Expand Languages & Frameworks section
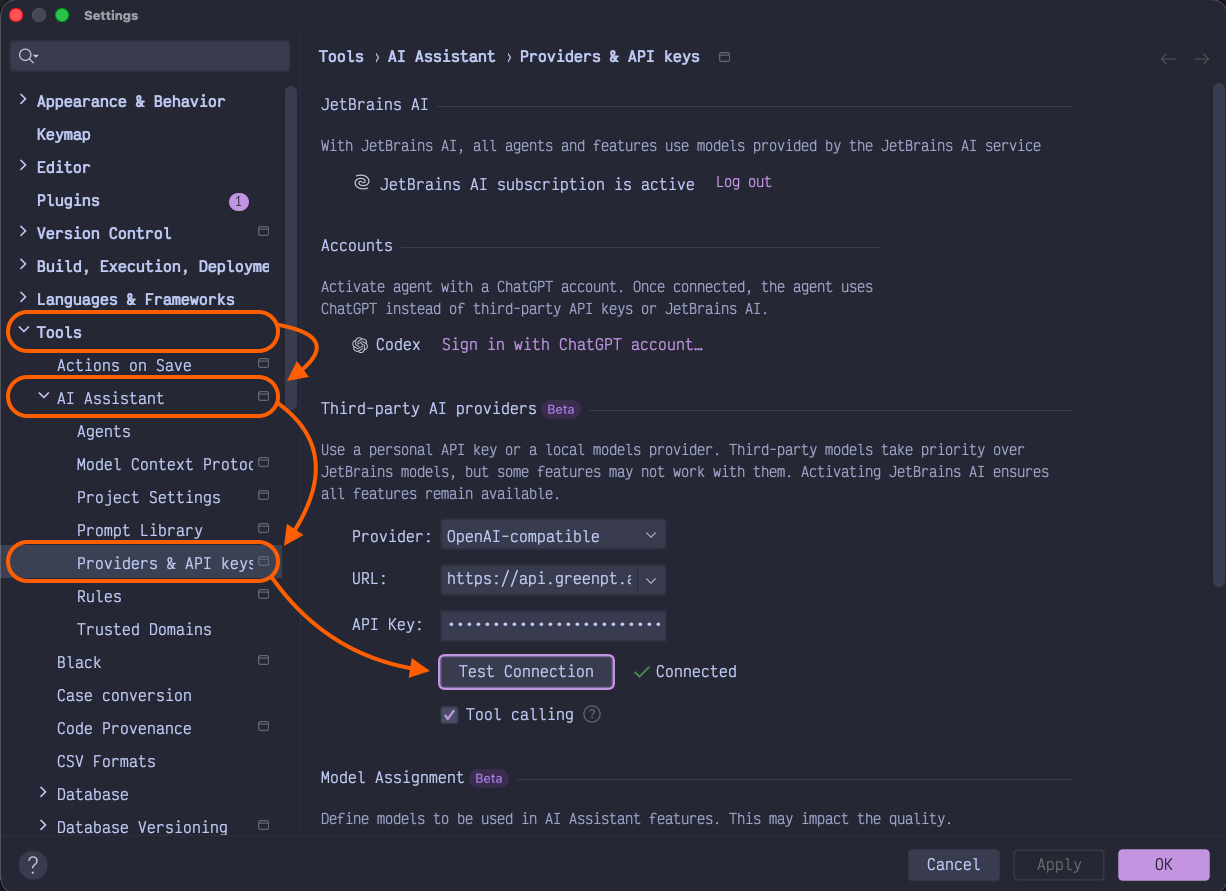The image size is (1226, 891). pyautogui.click(x=23, y=298)
